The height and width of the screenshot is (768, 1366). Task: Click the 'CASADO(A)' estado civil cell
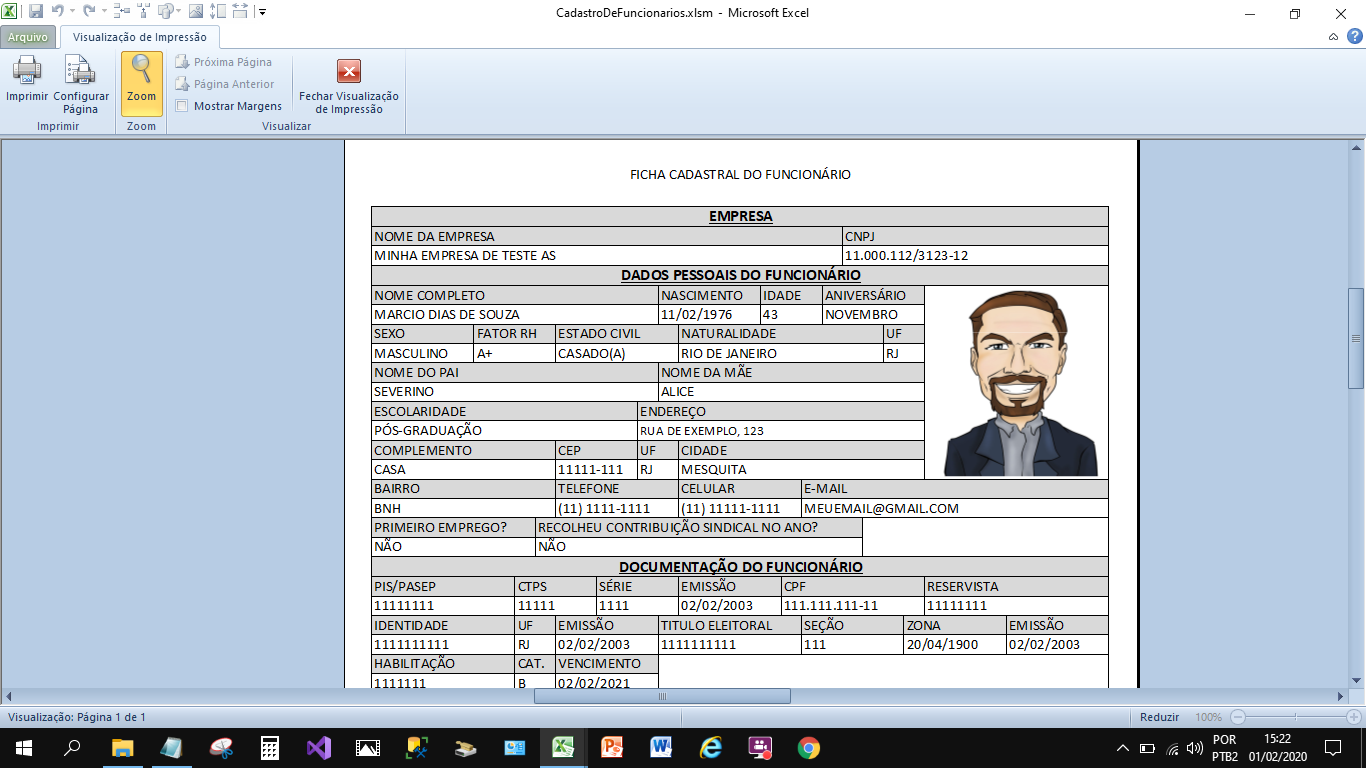(617, 353)
